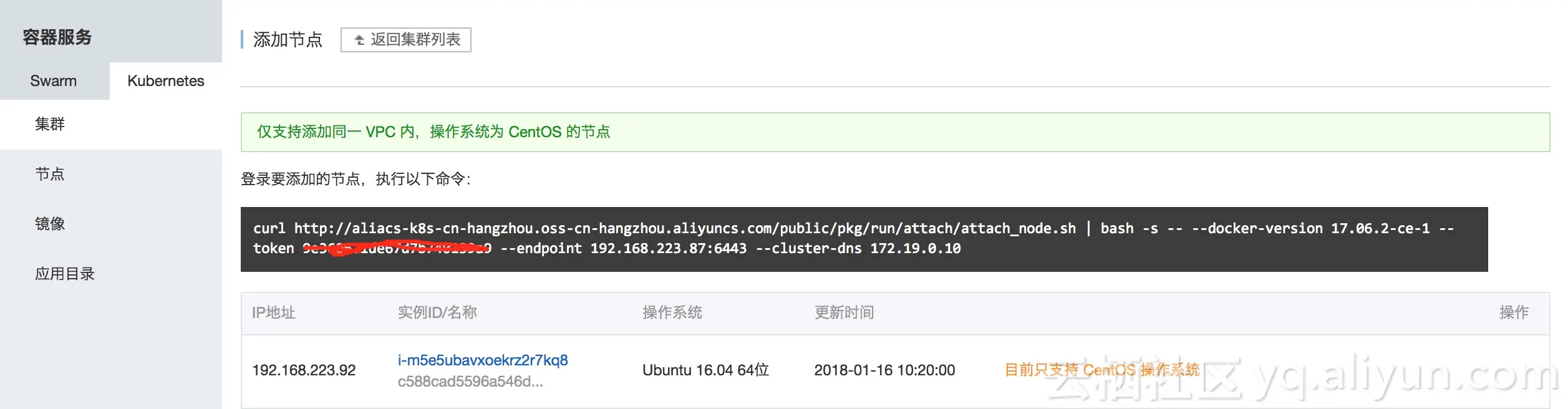The height and width of the screenshot is (409, 1568).
Task: Switch to the Kubernetes tab
Action: pos(165,81)
